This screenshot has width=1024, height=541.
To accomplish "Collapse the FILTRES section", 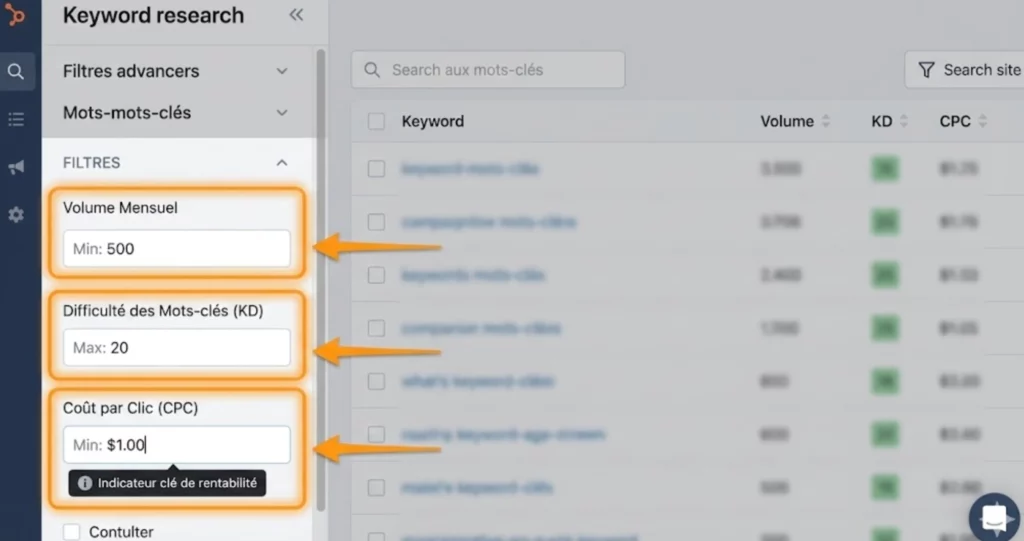I will point(282,162).
